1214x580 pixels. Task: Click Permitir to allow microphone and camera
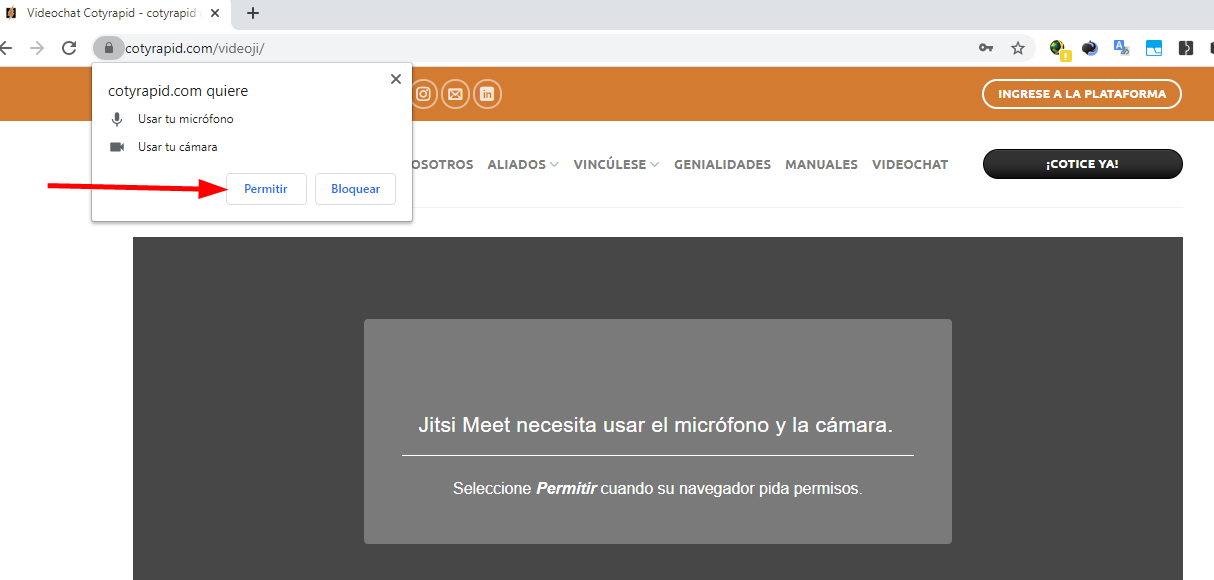(266, 189)
